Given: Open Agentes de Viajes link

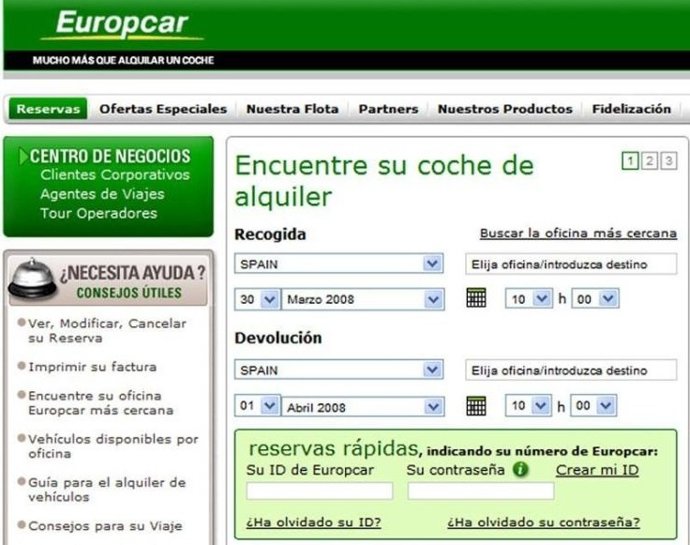Looking at the screenshot, I should [x=102, y=194].
